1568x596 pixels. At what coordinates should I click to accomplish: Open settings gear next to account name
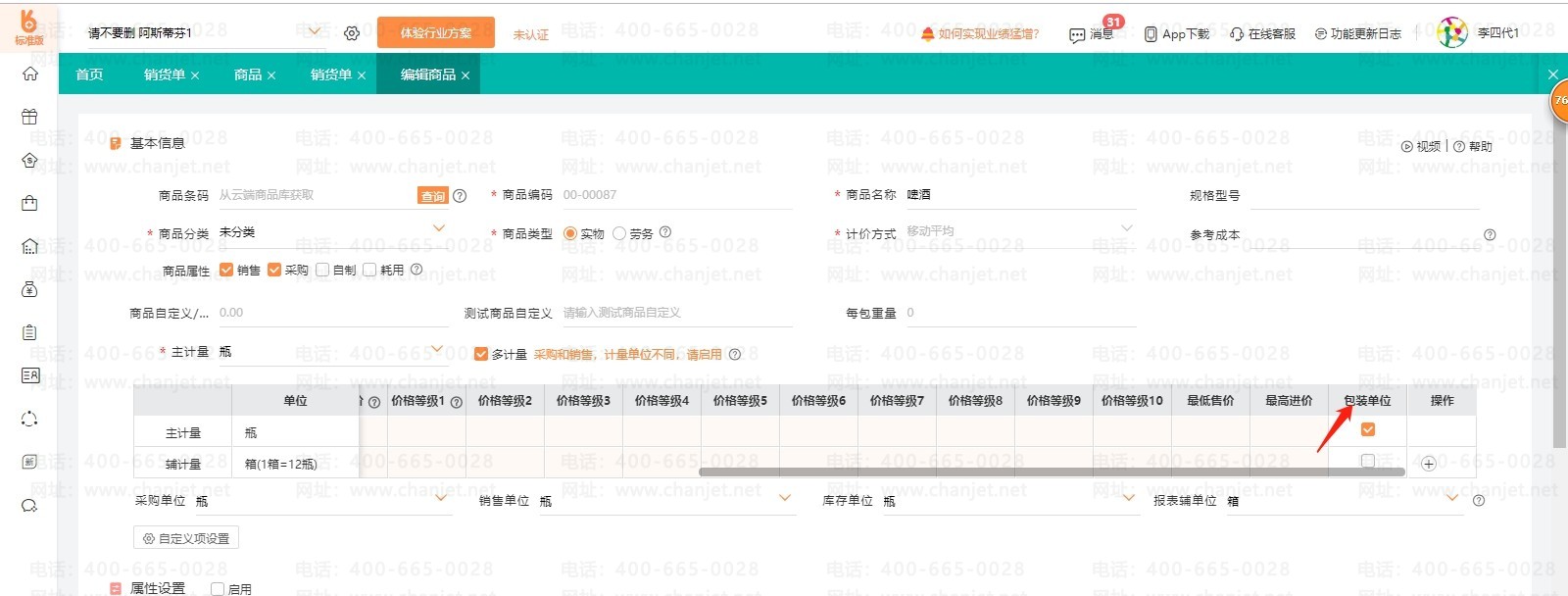tap(352, 33)
